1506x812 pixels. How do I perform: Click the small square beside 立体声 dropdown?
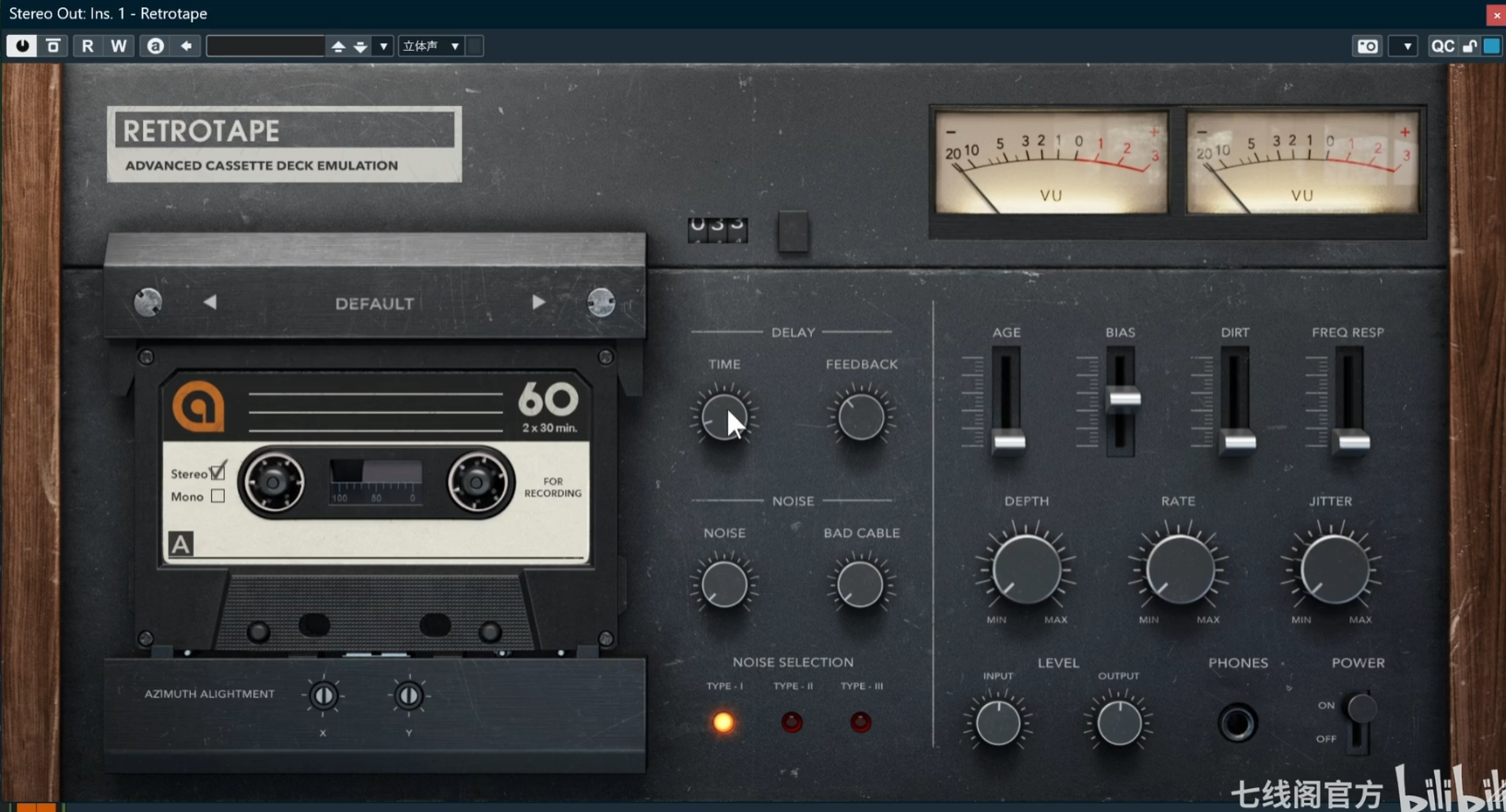tap(475, 46)
